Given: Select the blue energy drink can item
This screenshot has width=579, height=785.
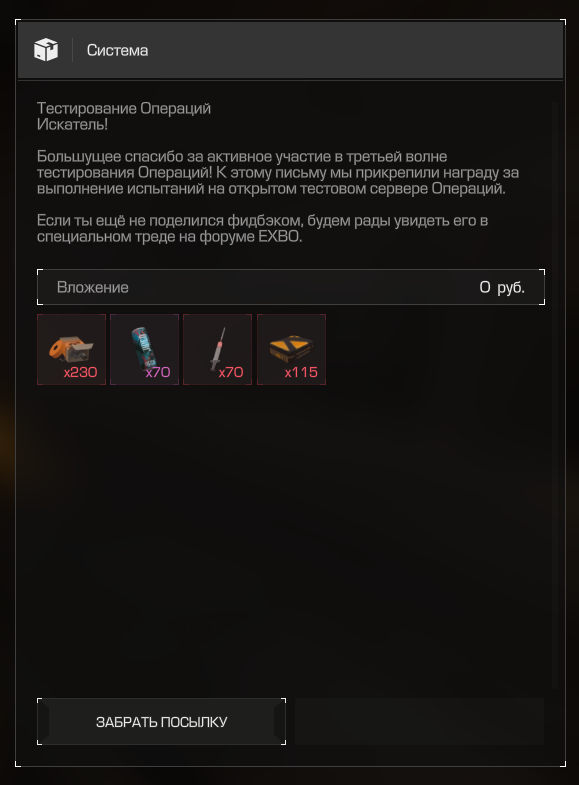Looking at the screenshot, I should point(145,349).
